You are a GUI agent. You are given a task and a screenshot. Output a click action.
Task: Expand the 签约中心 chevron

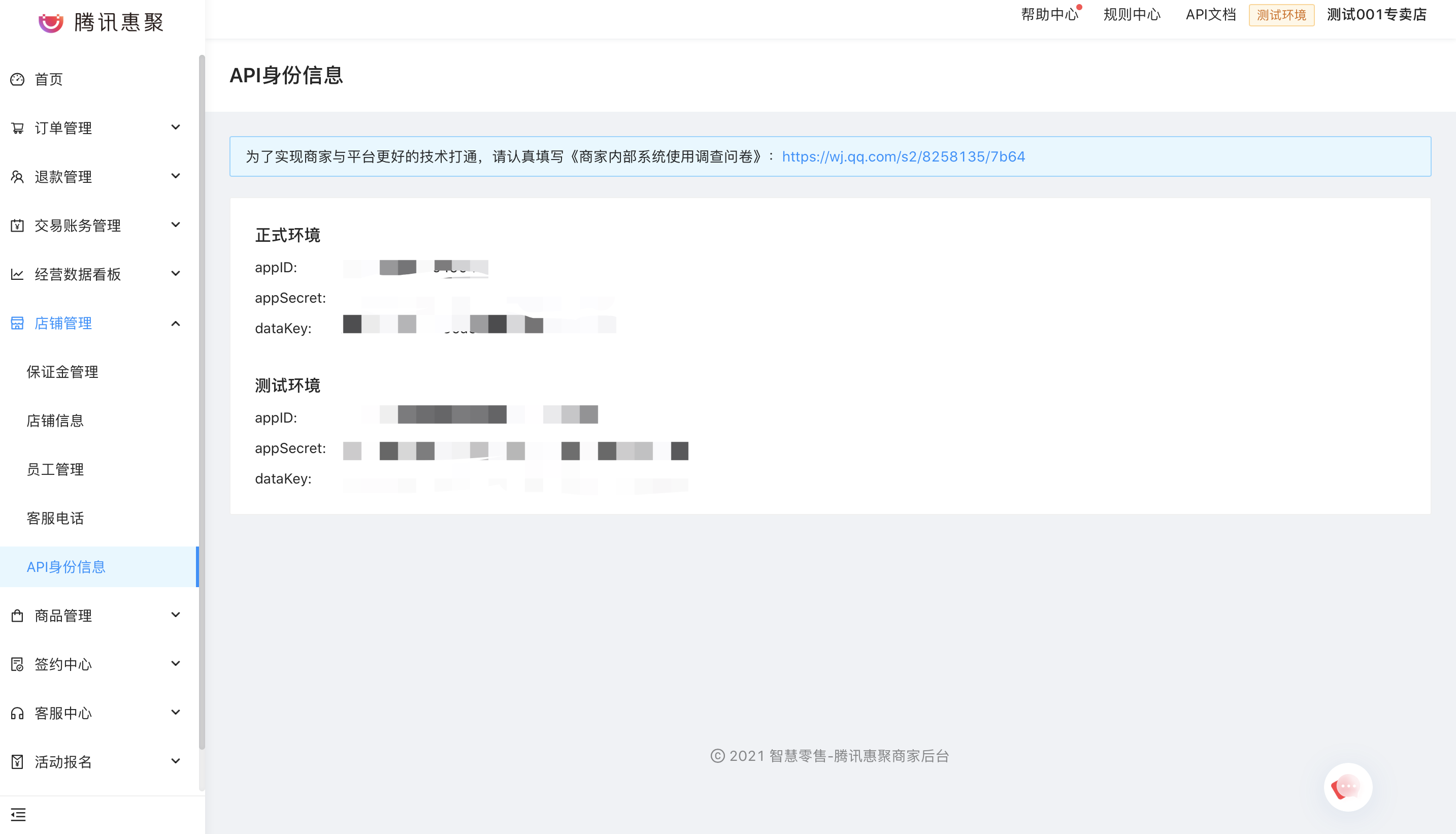[x=176, y=663]
